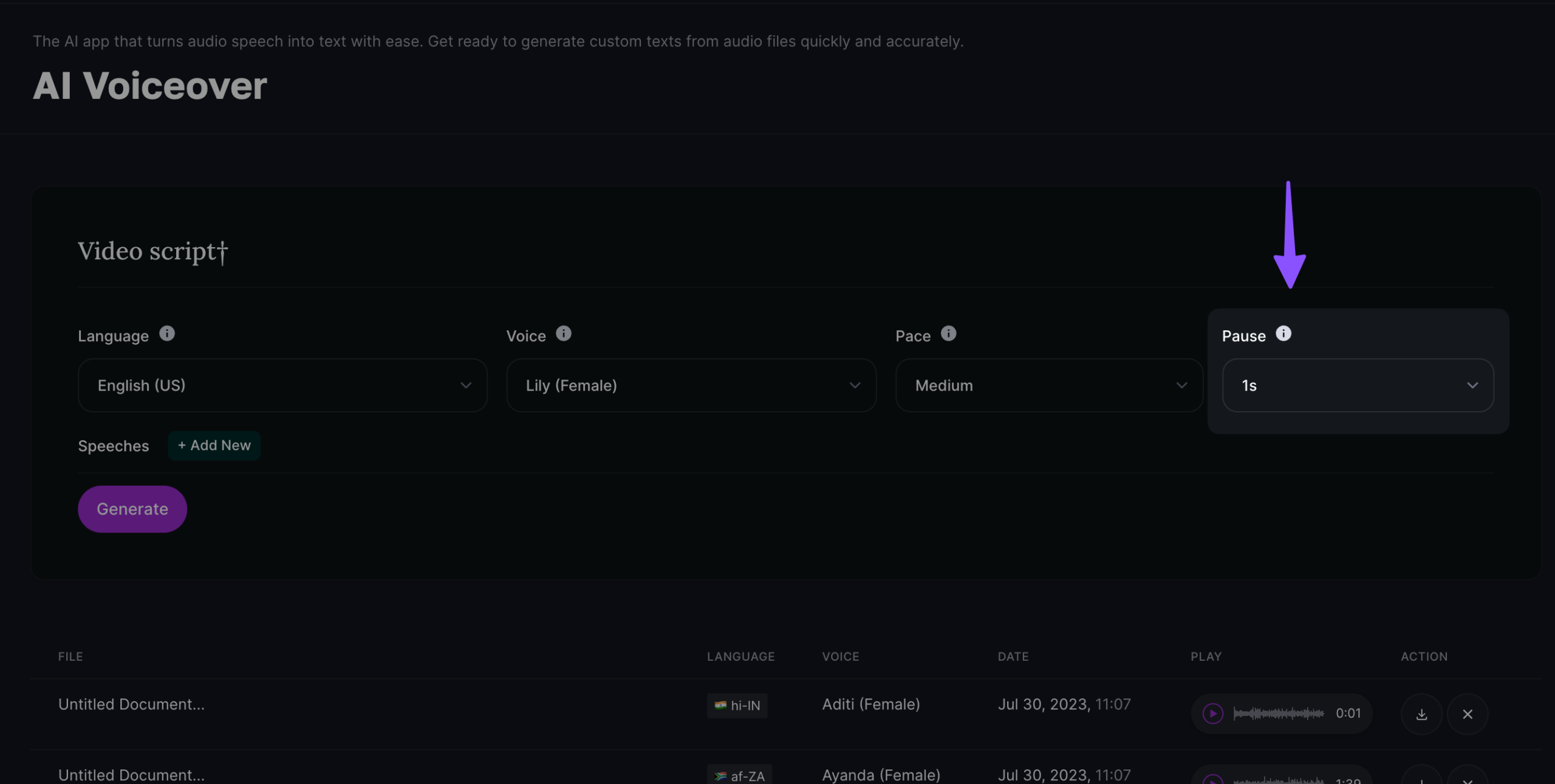Play the Aditi (Female) audio clip
This screenshot has height=784, width=1555.
coord(1213,714)
